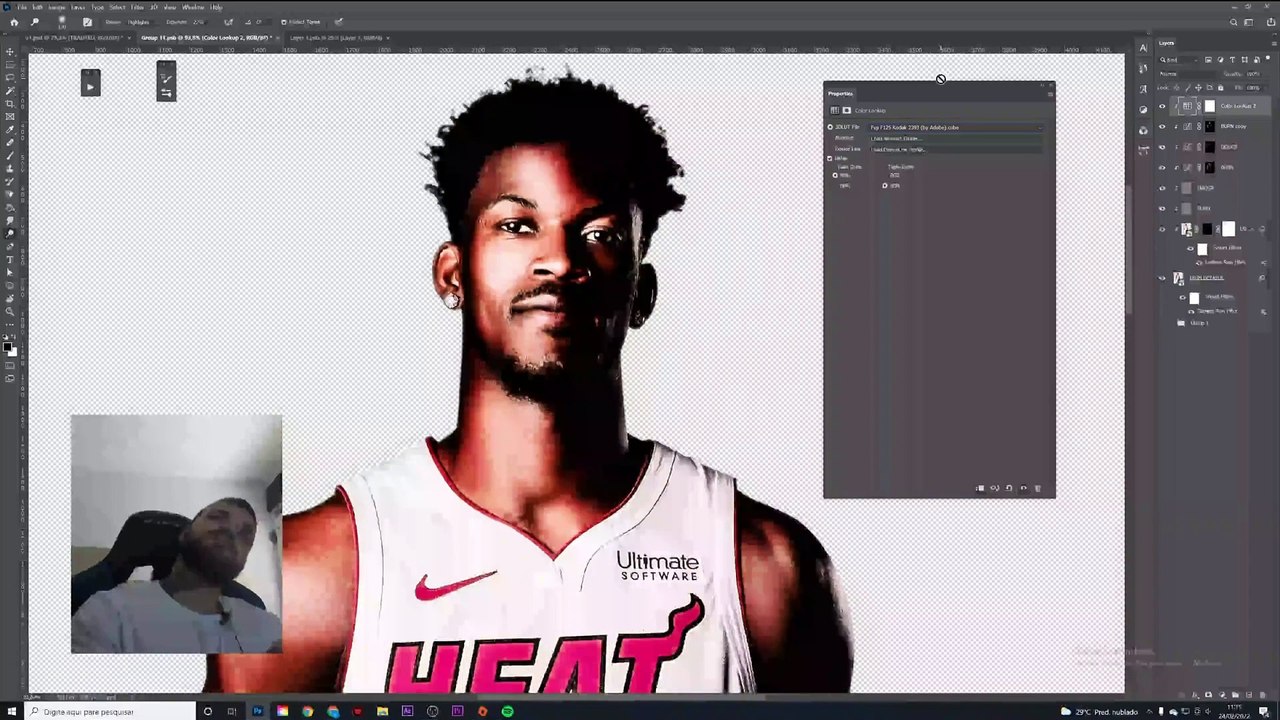Filter layers by pixel layers icon
Screen dimensions: 1280x720
coord(1208,60)
